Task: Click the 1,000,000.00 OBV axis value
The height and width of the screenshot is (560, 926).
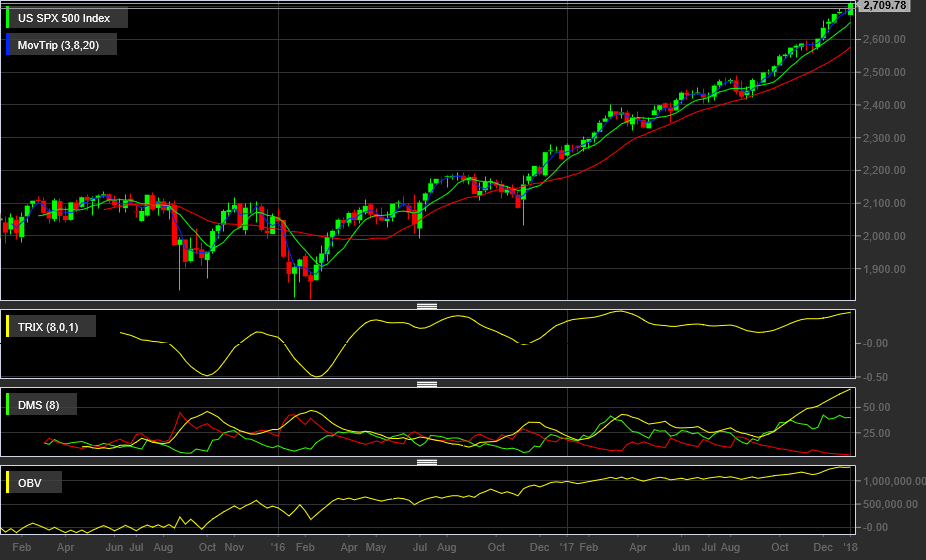Action: pyautogui.click(x=894, y=481)
